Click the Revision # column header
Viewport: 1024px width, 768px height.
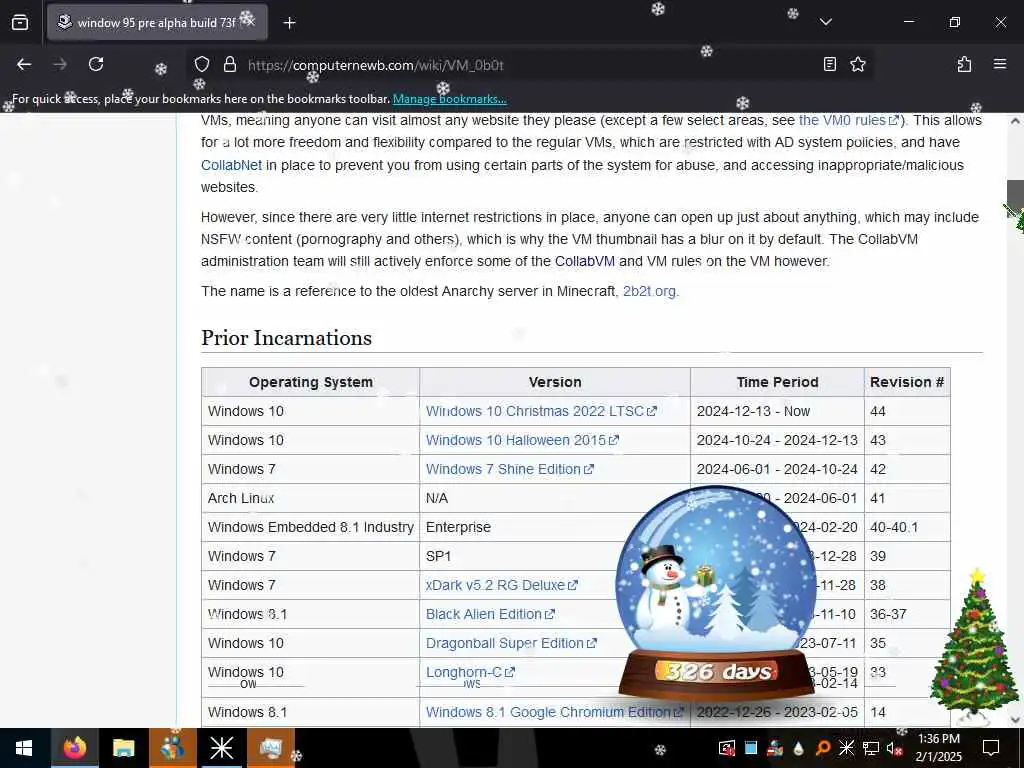point(907,382)
